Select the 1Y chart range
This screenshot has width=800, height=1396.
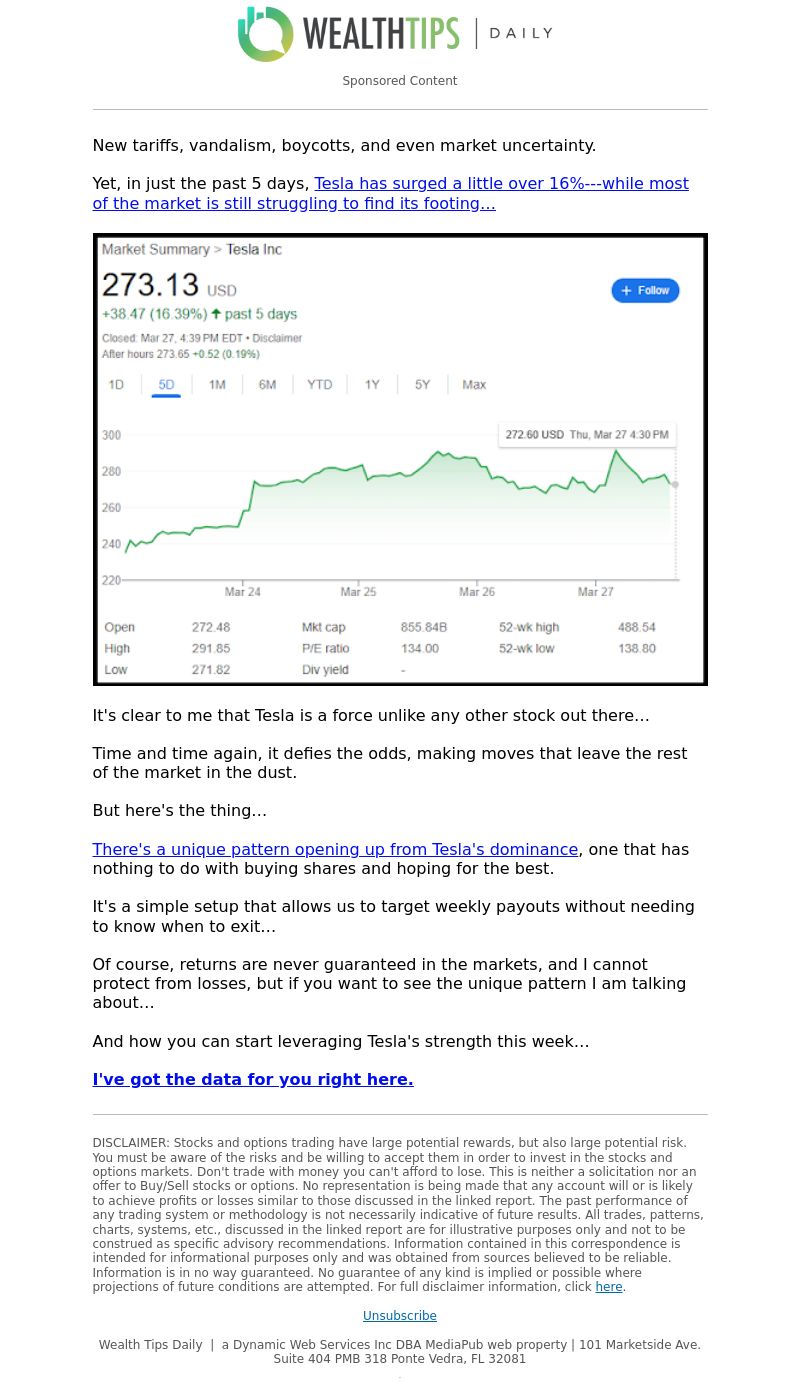coord(372,384)
